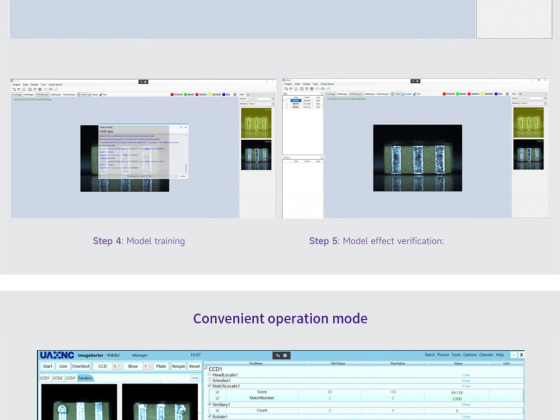Toggle the Score row checkbox
The height and width of the screenshot is (420, 560).
[x=217, y=392]
